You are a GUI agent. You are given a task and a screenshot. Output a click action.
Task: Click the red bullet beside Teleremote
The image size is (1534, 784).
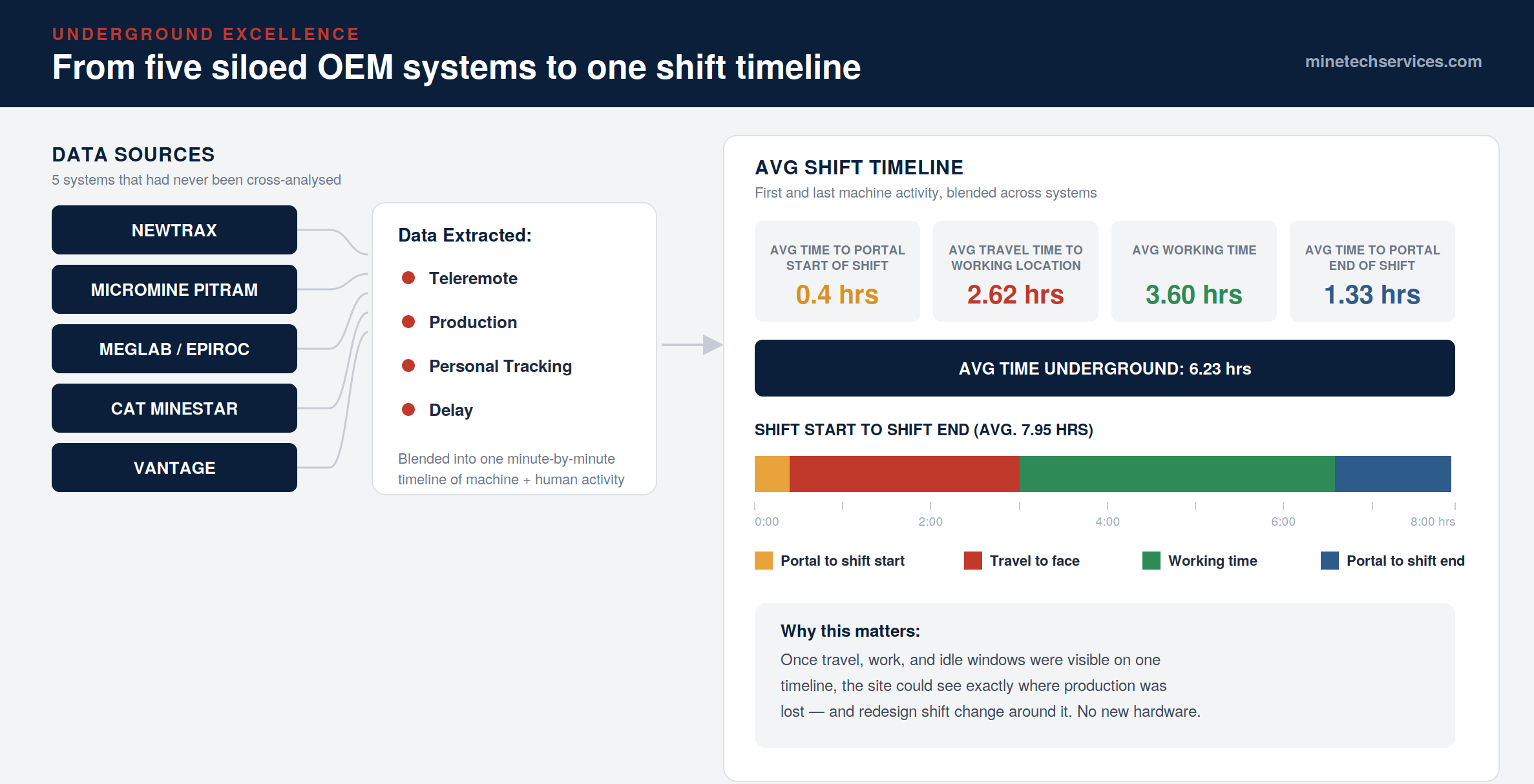408,278
